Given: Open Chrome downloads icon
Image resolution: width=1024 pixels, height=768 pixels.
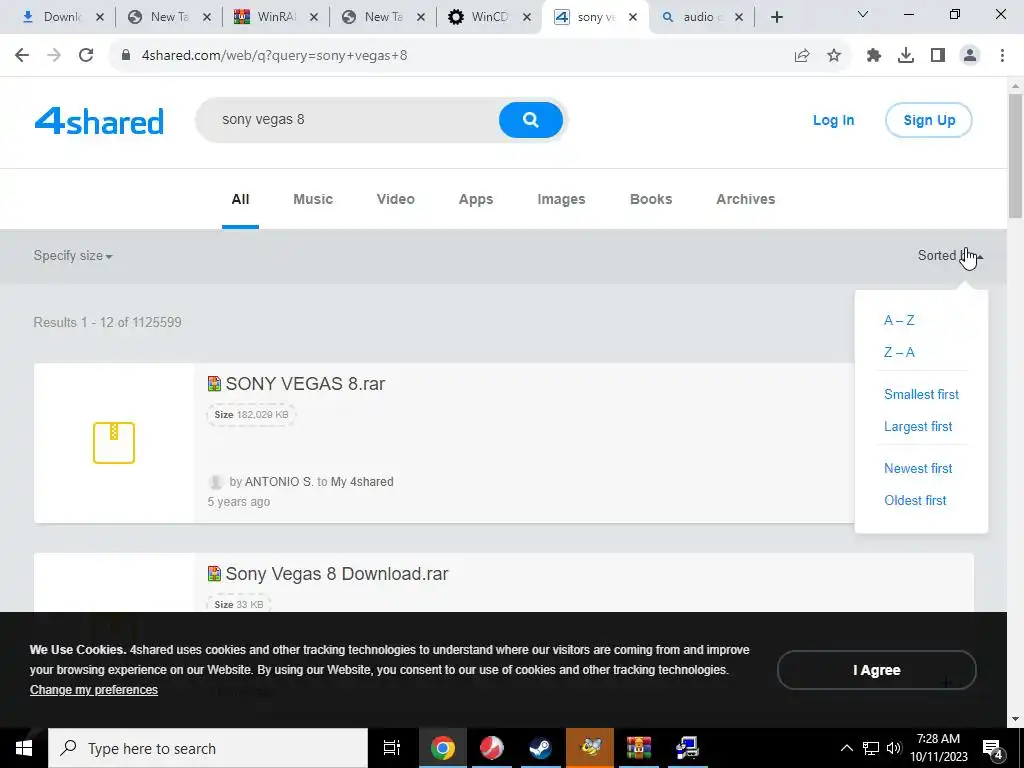Looking at the screenshot, I should [906, 56].
